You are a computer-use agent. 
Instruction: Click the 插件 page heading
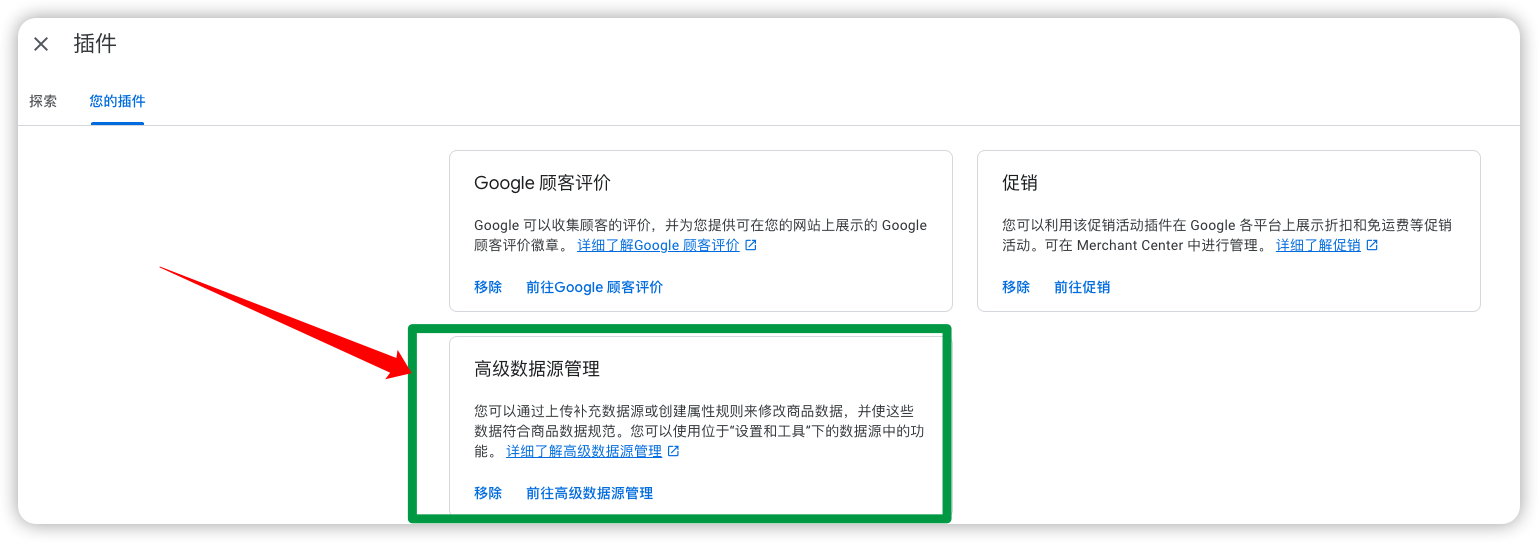[x=95, y=44]
